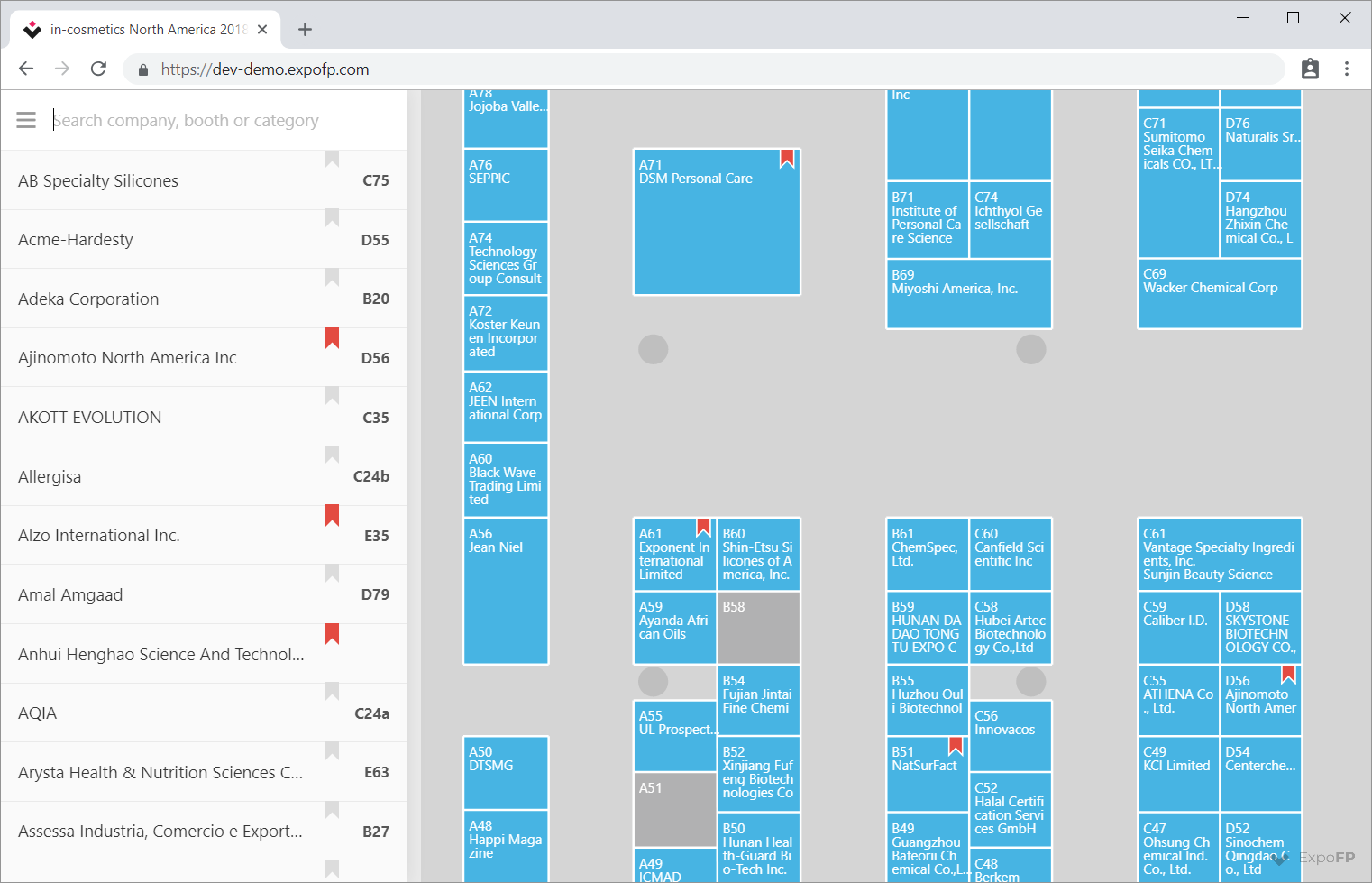This screenshot has height=883, width=1372.
Task: Select booth D76 Naturalis
Action: (x=1261, y=144)
